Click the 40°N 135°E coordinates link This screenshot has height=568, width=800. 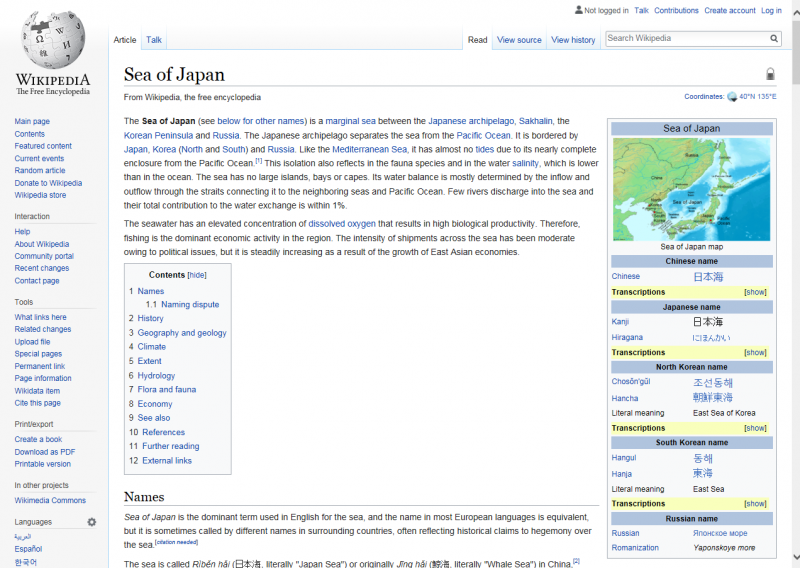(758, 96)
